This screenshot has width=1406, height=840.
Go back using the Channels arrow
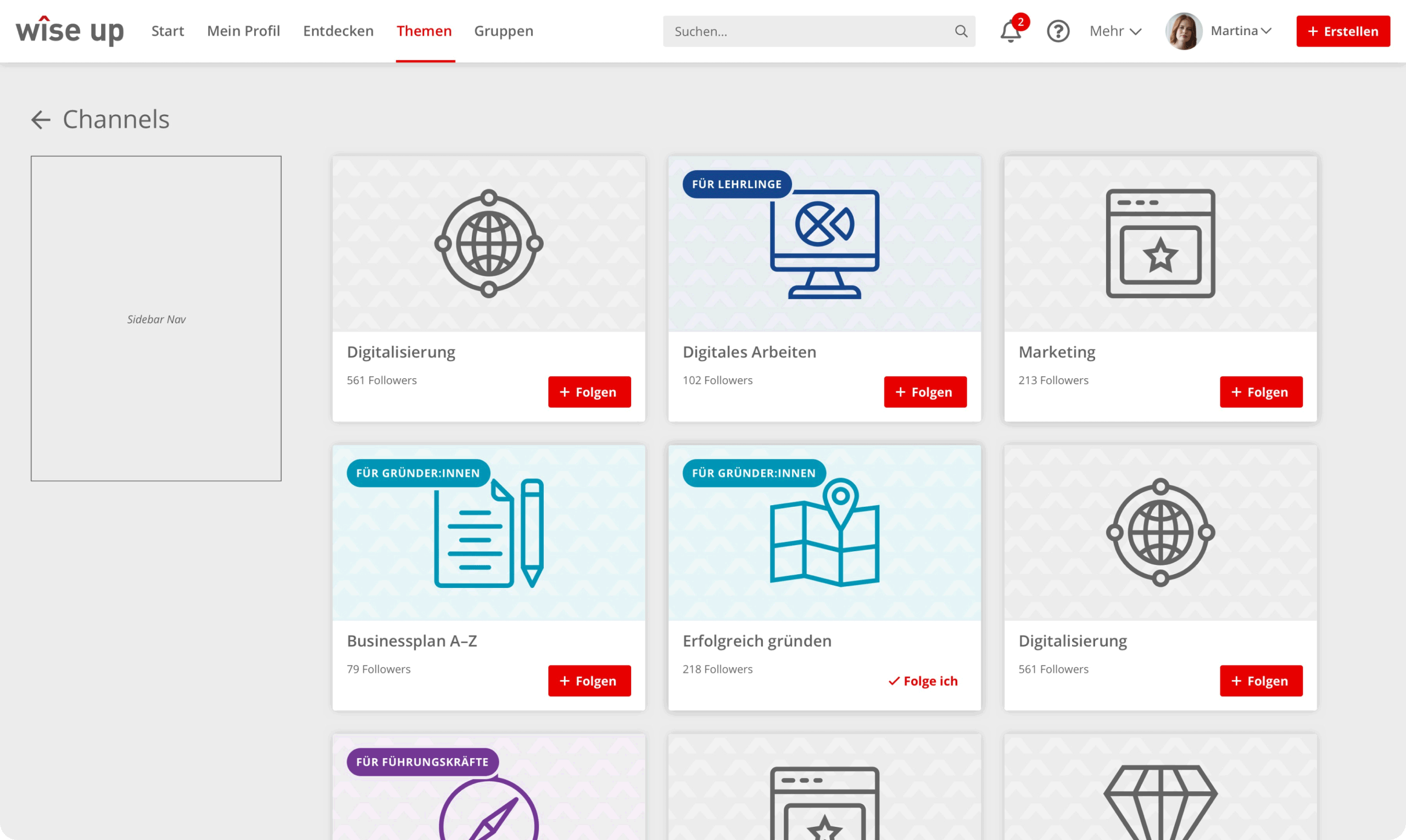41,120
